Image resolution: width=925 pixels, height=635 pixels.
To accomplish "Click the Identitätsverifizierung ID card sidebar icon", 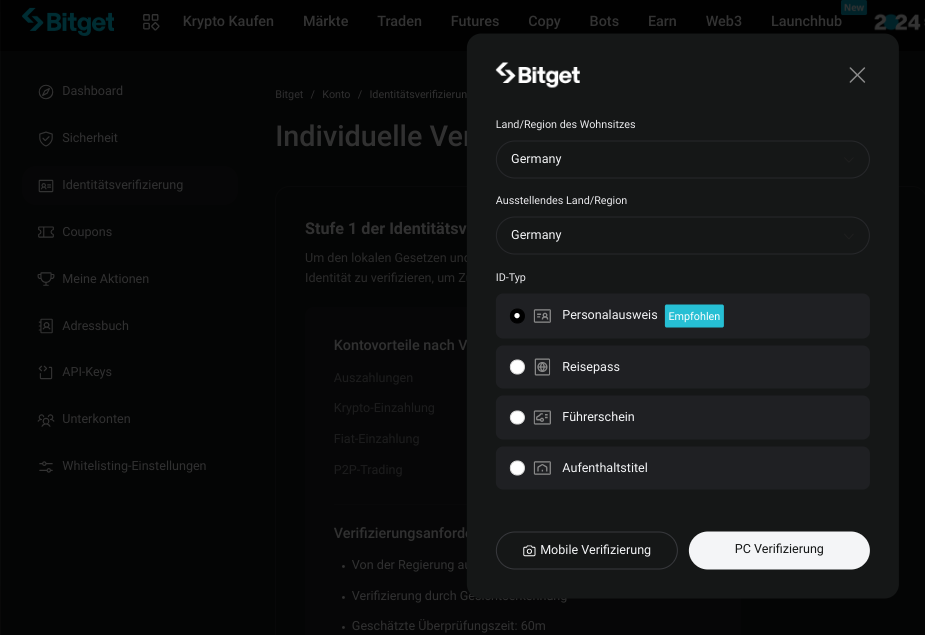I will click(45, 185).
